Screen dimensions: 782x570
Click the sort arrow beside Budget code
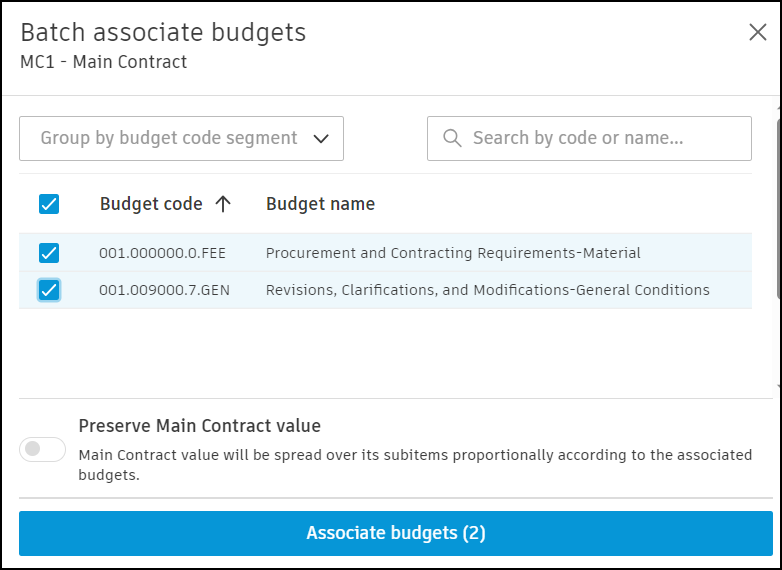pyautogui.click(x=223, y=204)
